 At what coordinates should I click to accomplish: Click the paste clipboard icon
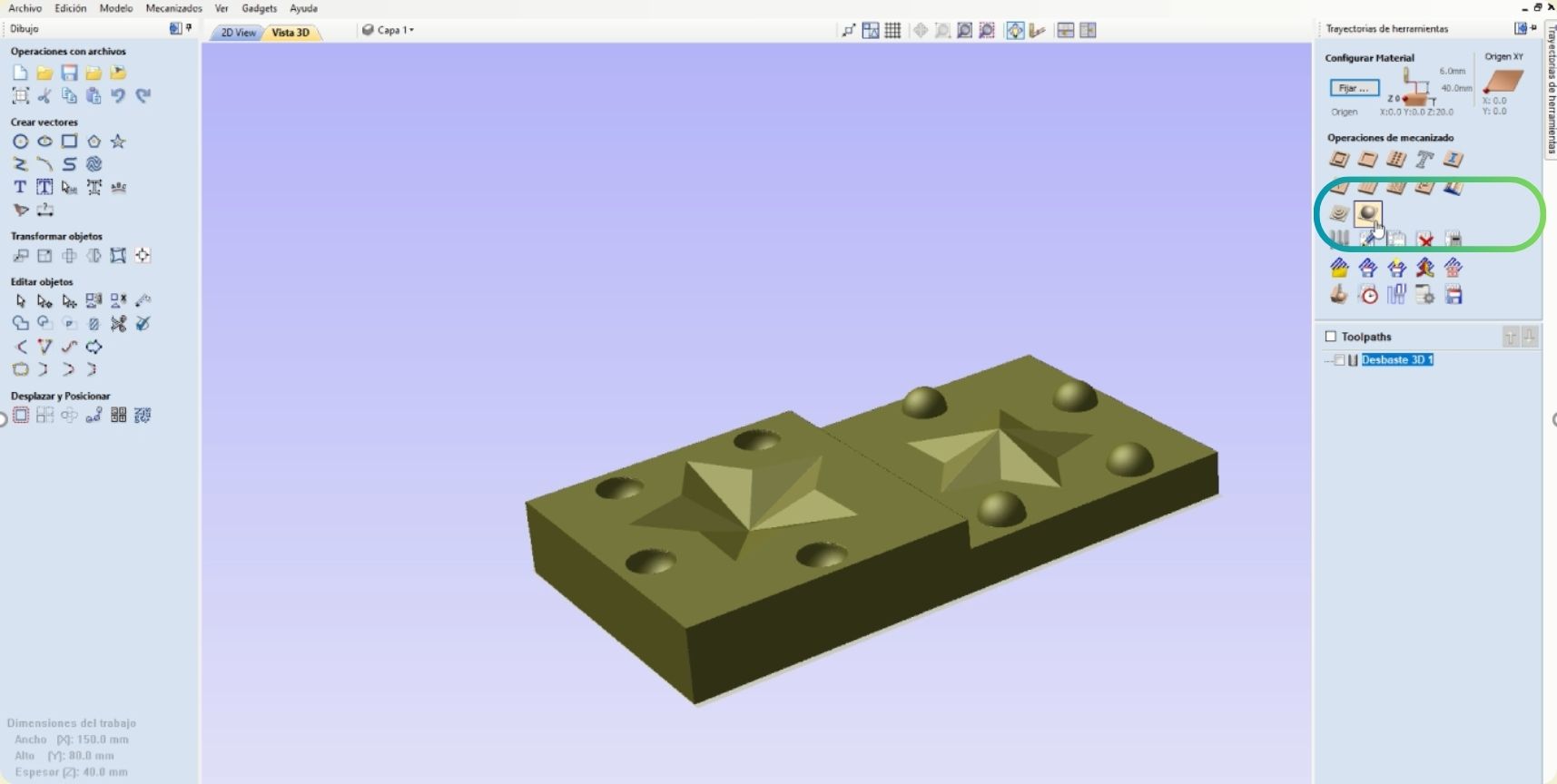tap(94, 95)
